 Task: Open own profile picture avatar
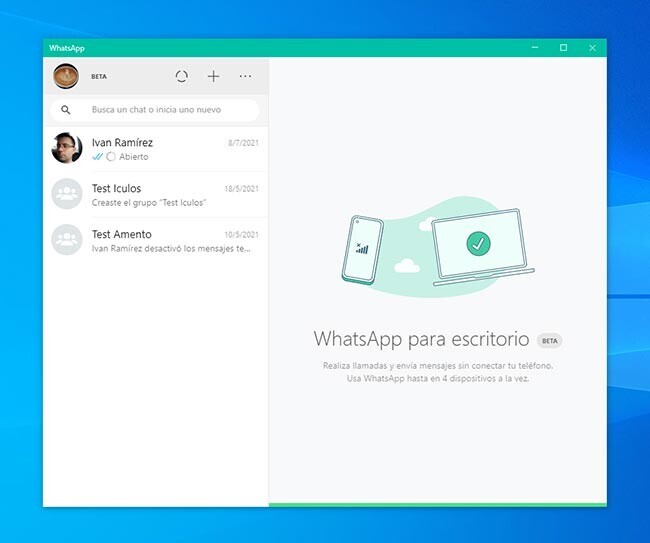[66, 76]
